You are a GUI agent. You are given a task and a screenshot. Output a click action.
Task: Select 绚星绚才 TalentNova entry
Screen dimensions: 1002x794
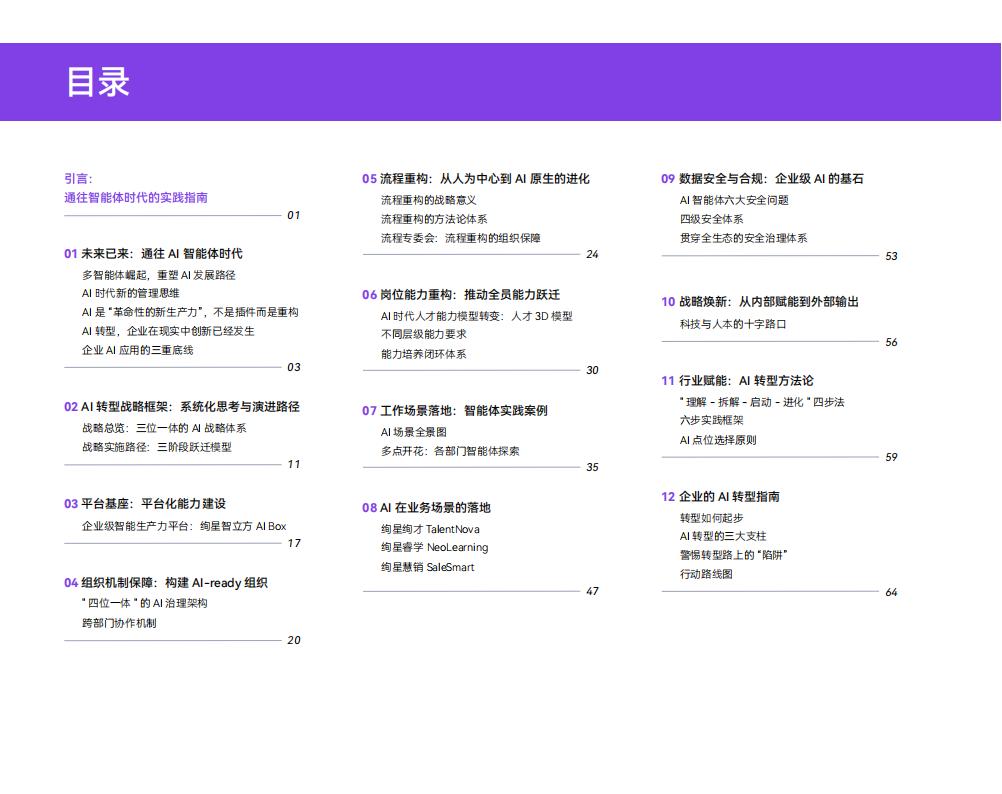coord(430,529)
